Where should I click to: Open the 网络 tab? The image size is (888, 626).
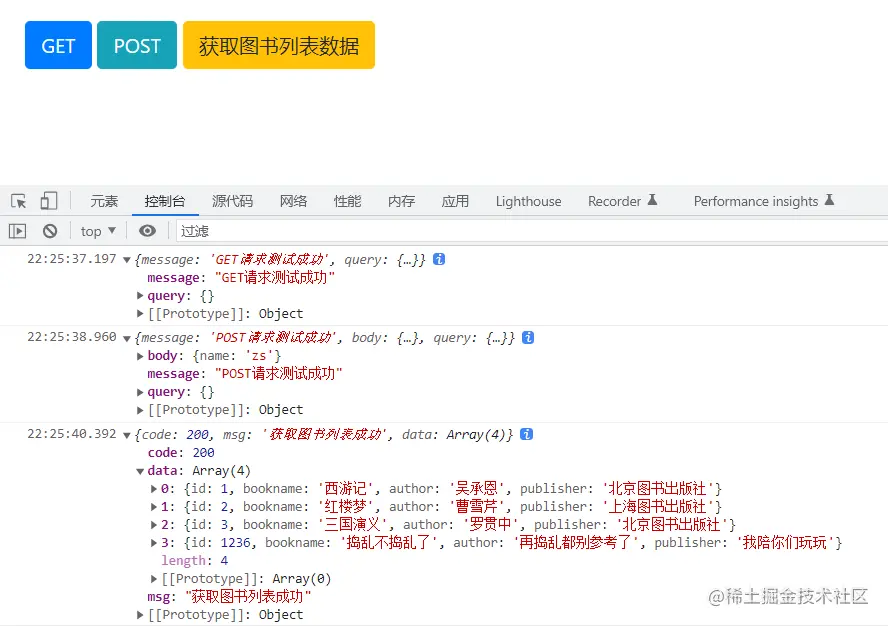[293, 201]
